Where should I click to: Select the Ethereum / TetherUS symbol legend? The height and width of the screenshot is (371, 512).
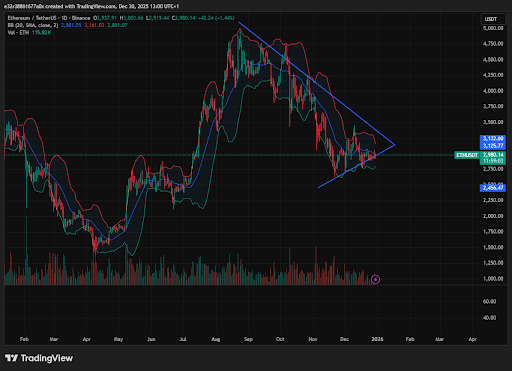pos(49,18)
